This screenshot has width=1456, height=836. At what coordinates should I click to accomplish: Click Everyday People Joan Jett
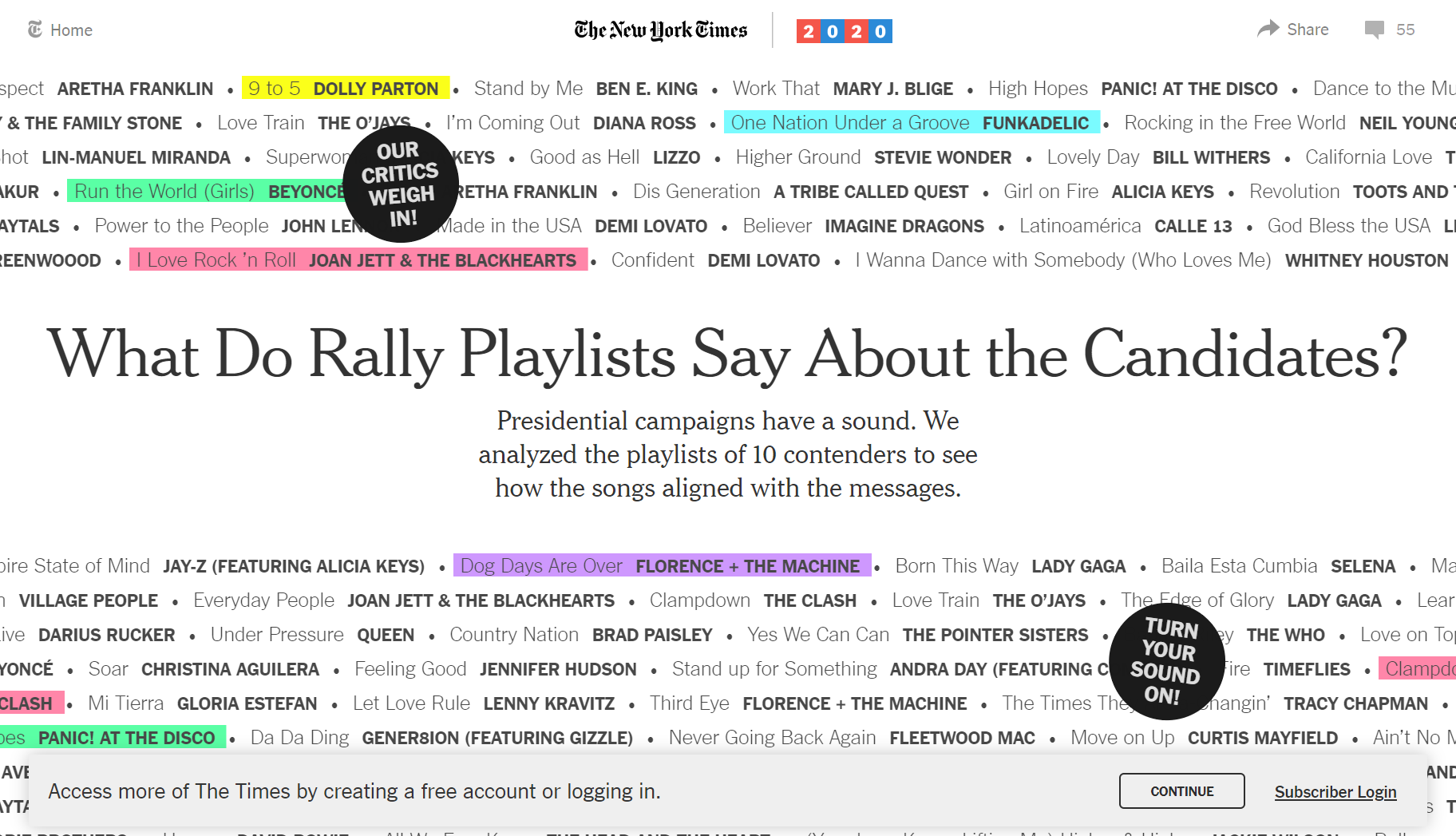click(404, 600)
